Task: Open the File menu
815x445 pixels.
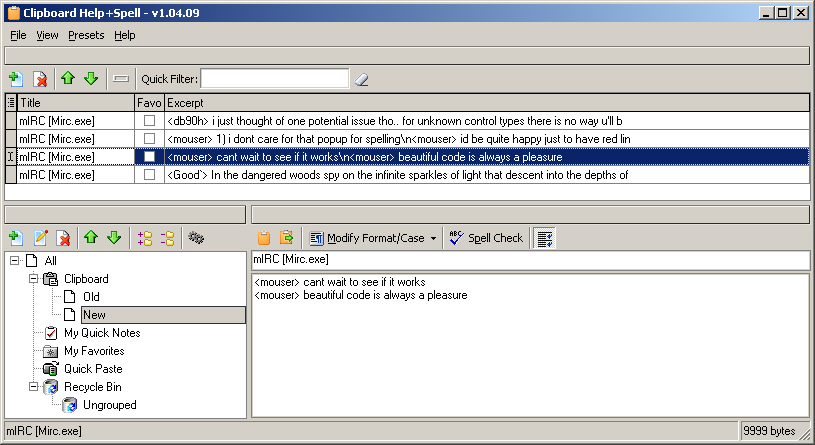Action: pos(18,35)
